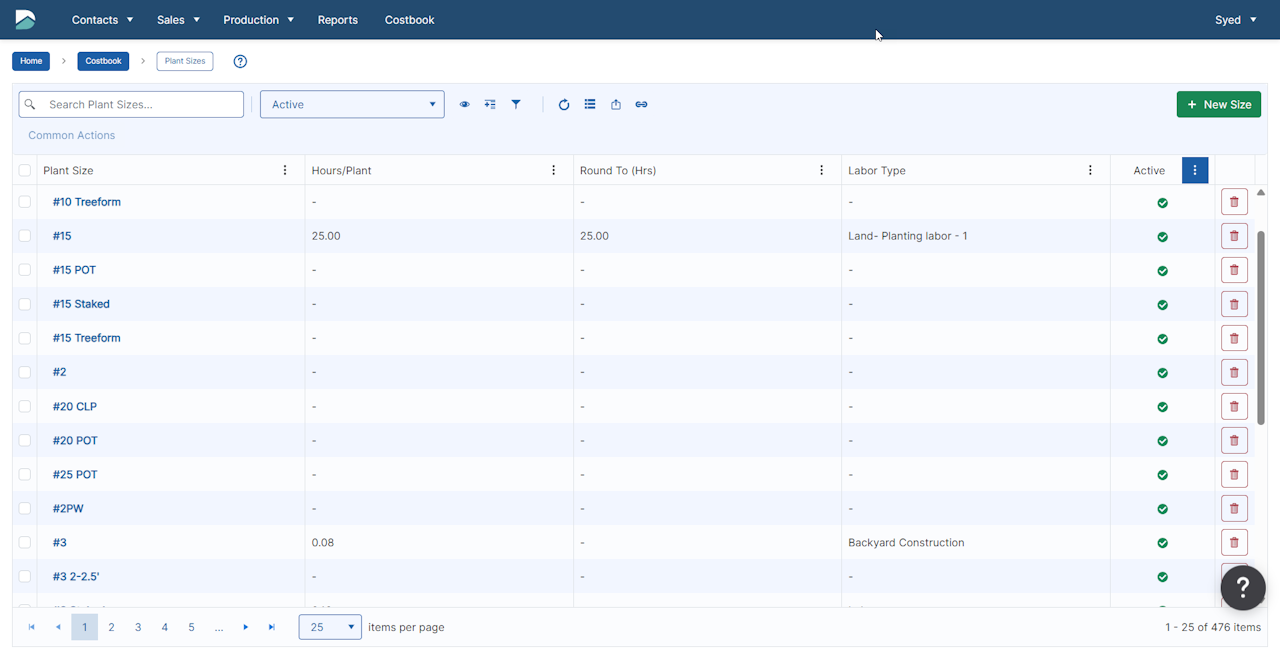Click the list view icon in toolbar
1280x659 pixels.
click(590, 104)
